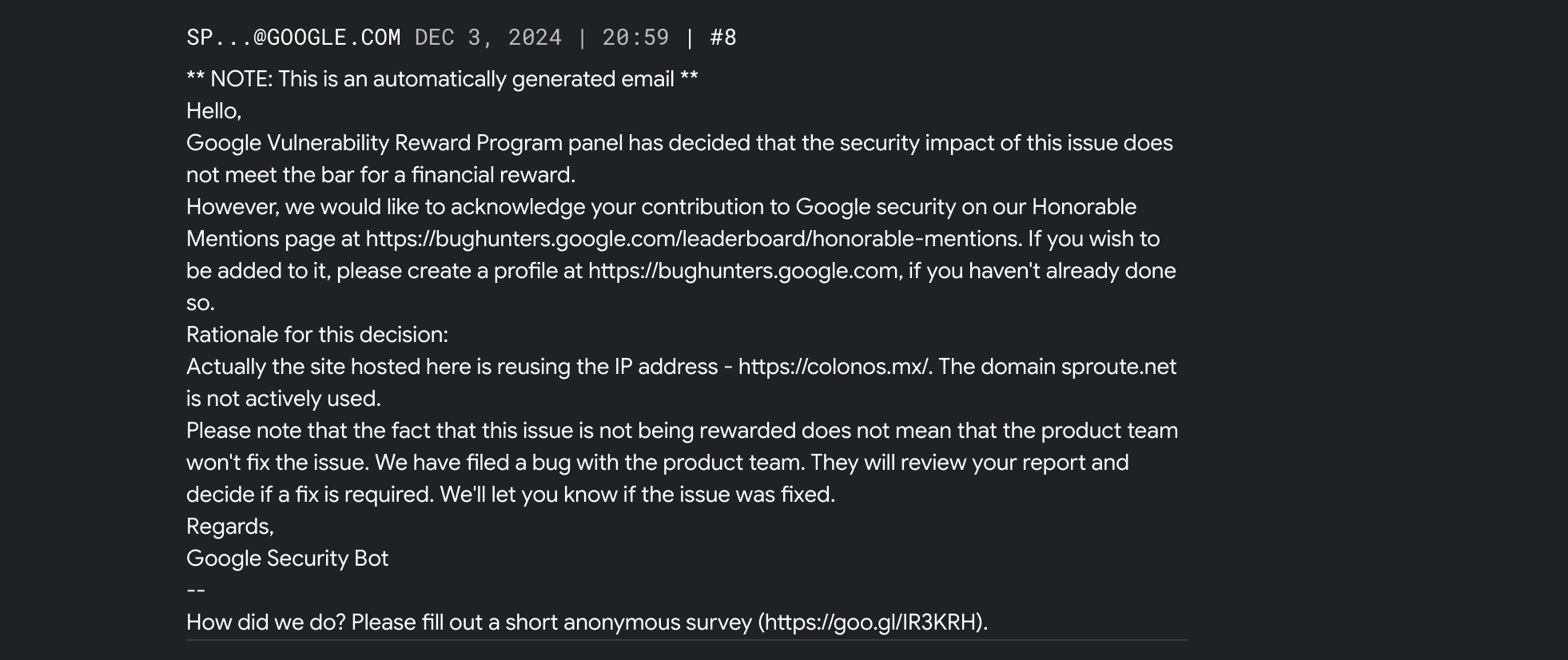Click the Google Security Bot signature
Viewport: 1568px width, 660px height.
[287, 559]
